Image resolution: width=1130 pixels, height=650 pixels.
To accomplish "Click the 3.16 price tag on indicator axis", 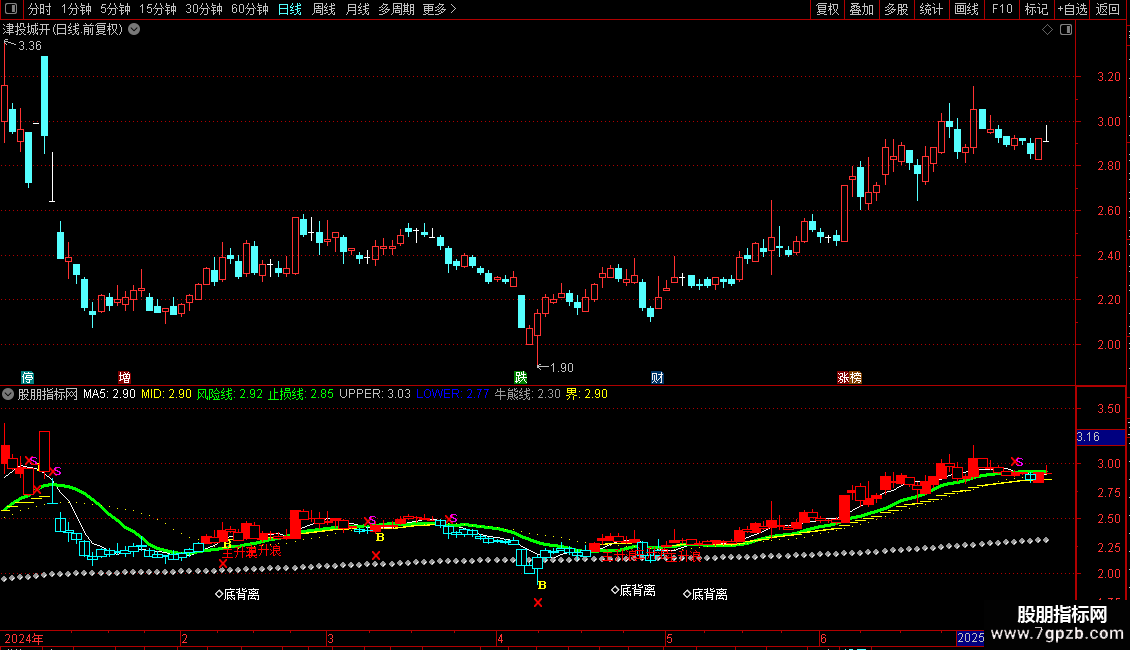I will pyautogui.click(x=1100, y=437).
